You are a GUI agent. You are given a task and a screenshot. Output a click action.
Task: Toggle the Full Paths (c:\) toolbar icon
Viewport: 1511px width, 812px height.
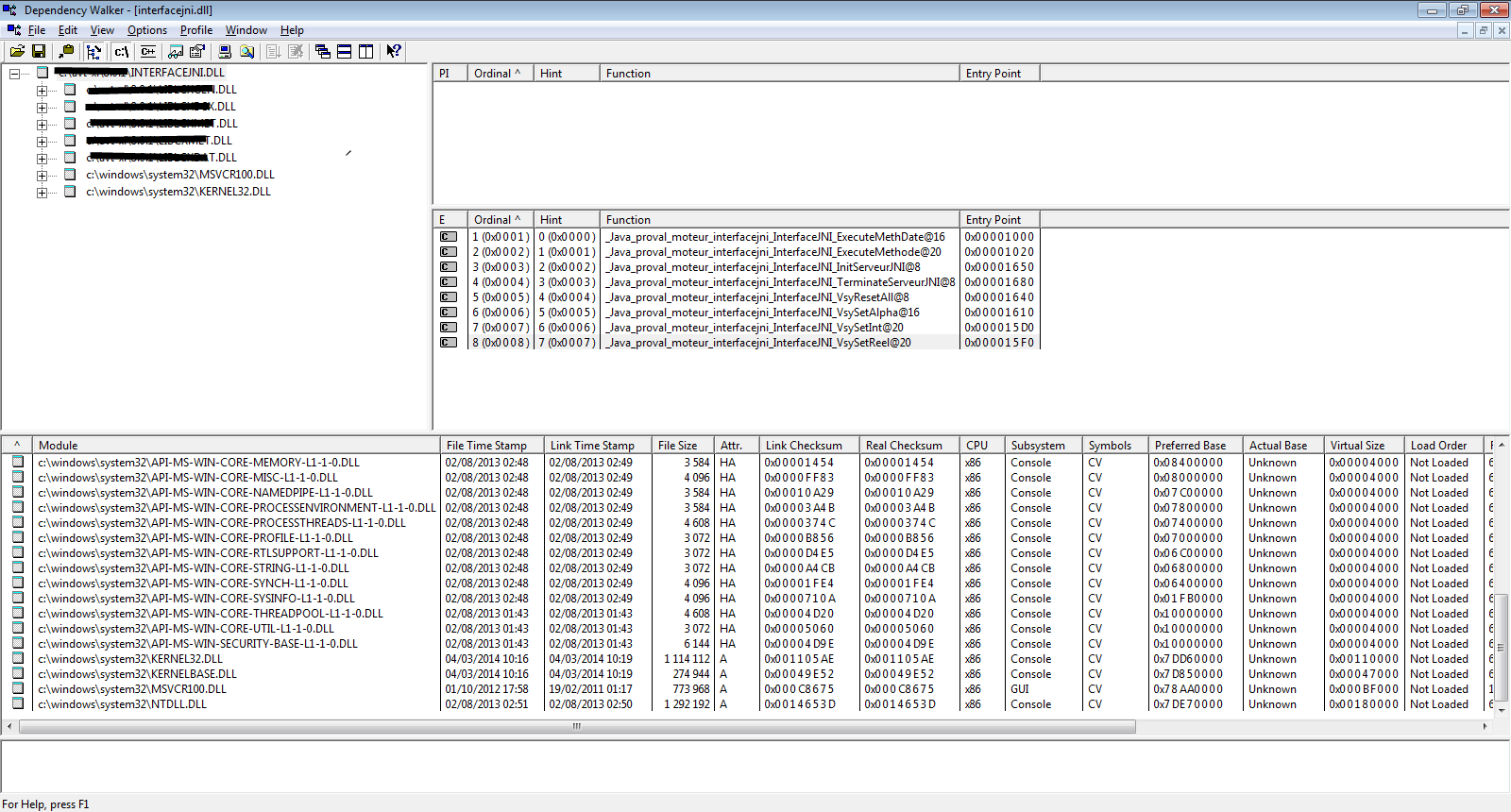point(121,51)
